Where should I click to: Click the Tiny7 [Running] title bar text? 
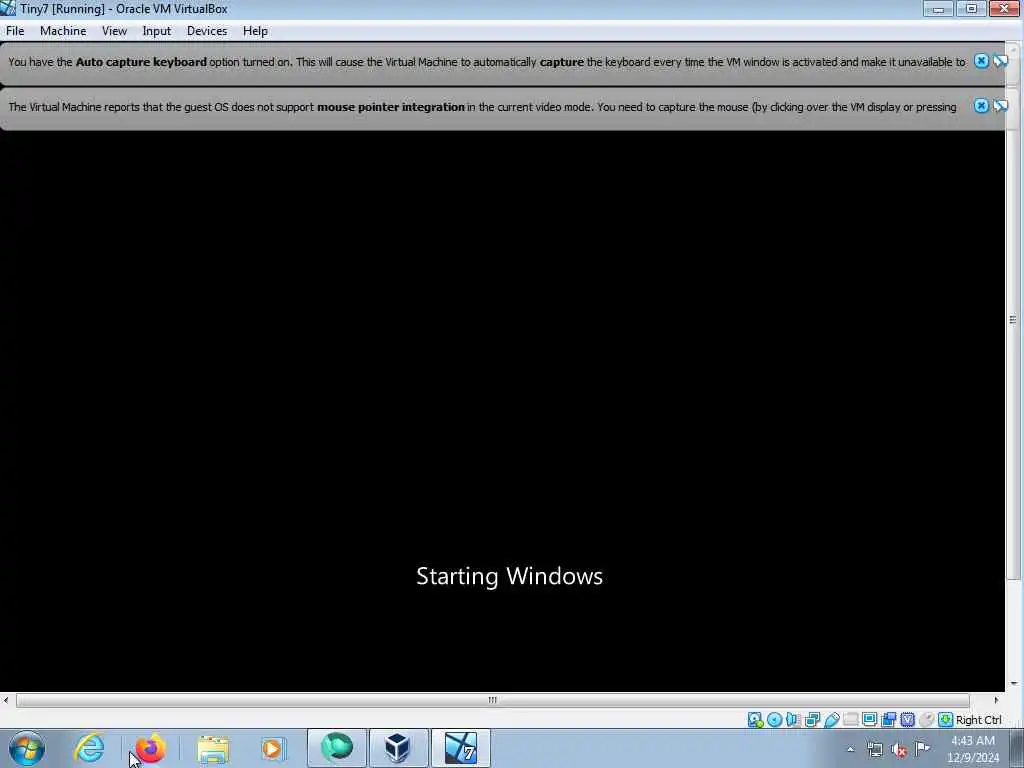click(x=123, y=9)
